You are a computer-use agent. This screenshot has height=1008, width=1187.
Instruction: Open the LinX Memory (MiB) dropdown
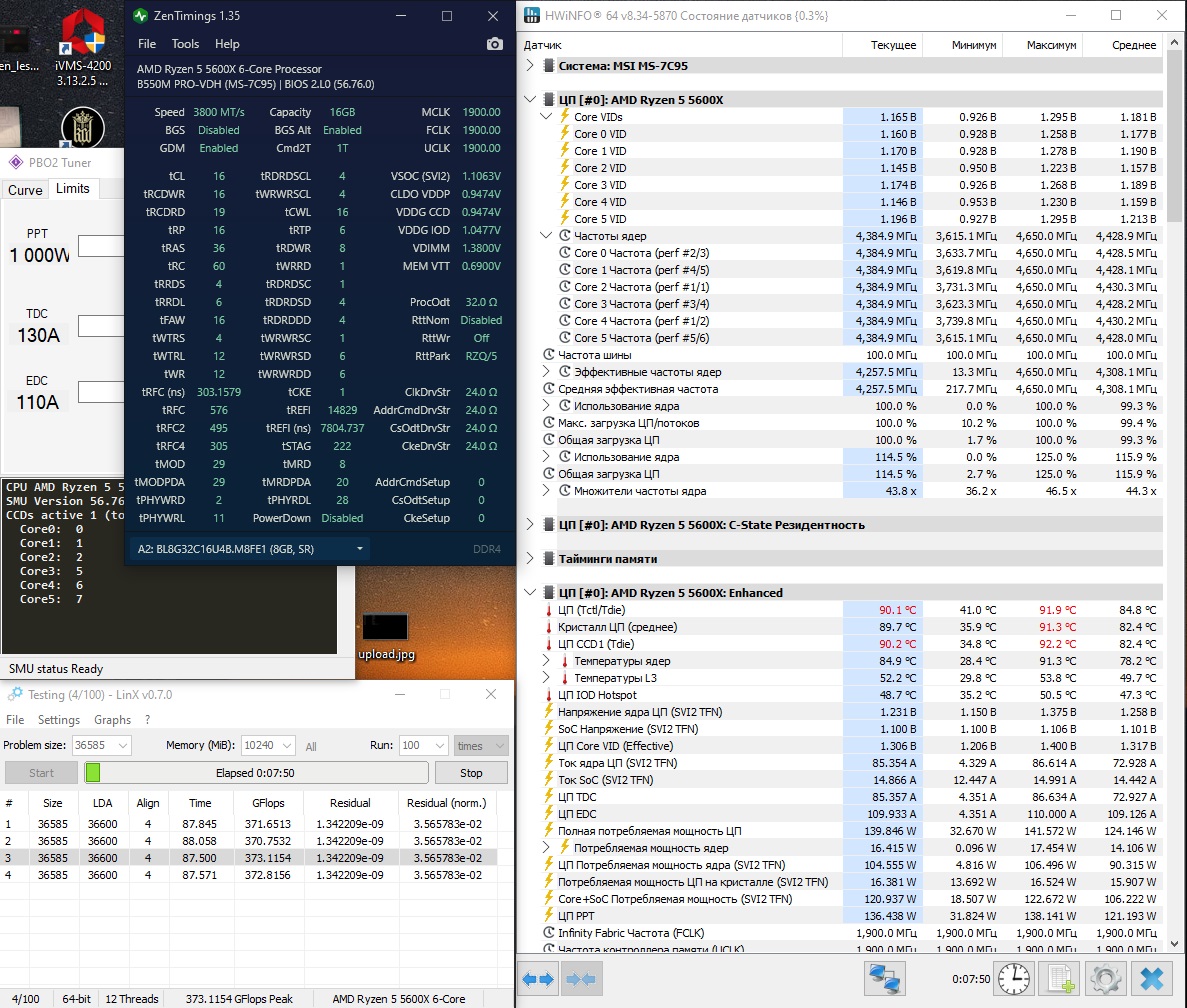click(268, 745)
